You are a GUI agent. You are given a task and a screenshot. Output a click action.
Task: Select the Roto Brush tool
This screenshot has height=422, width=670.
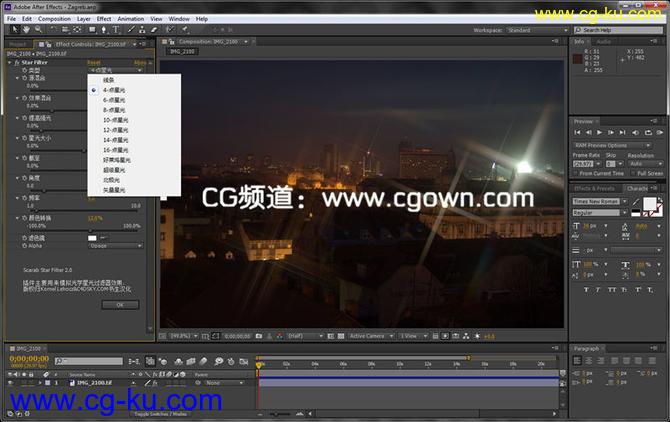pyautogui.click(x=170, y=29)
